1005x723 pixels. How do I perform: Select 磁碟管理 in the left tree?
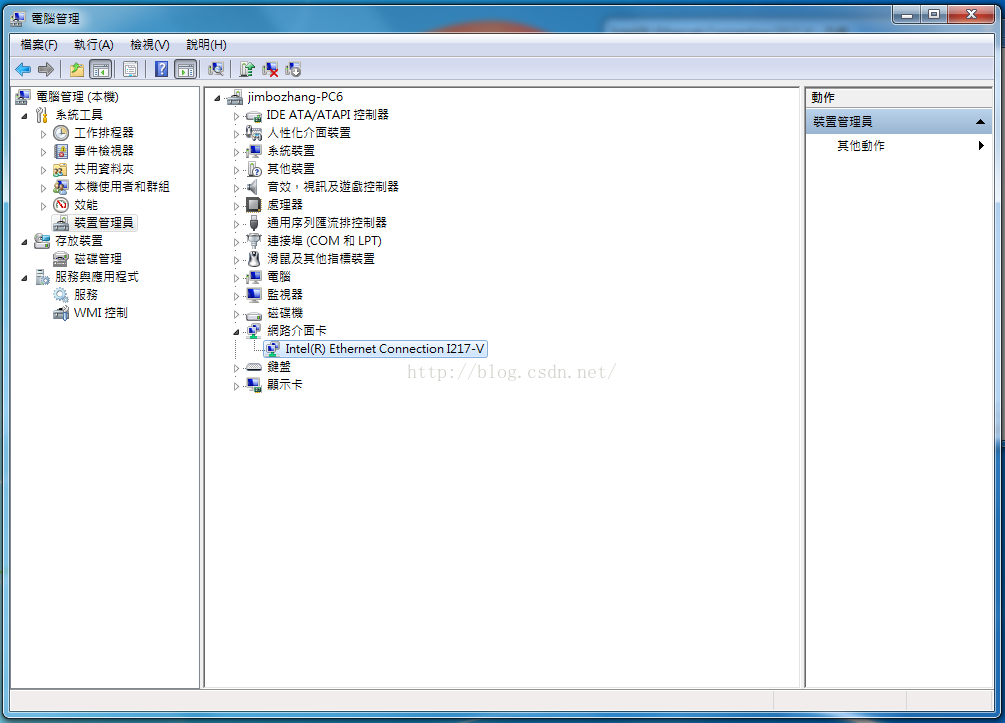(x=97, y=258)
